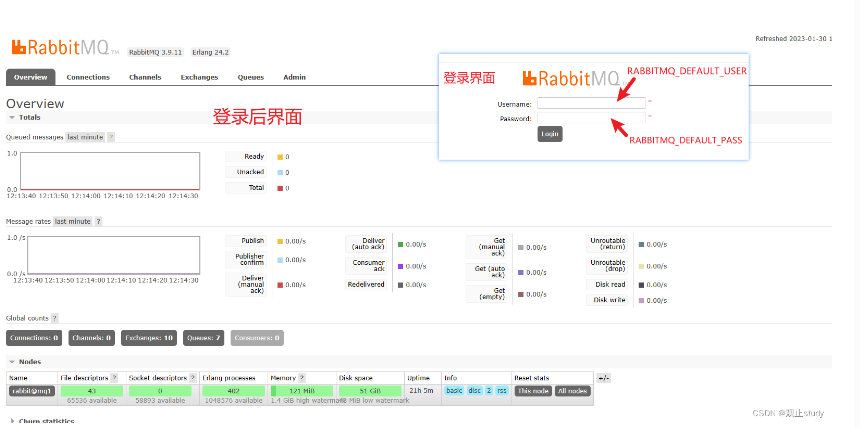Open the Exchanges tab
This screenshot has height=428, width=860.
pos(200,77)
